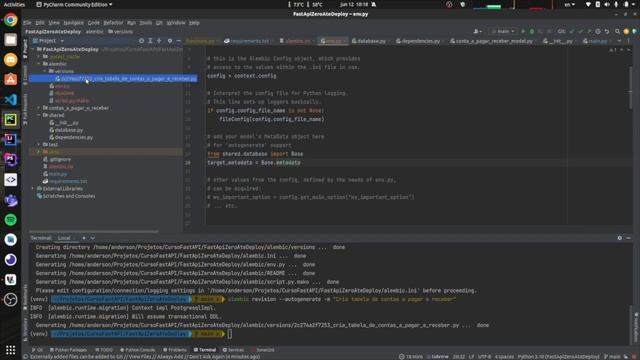Open the main run configuration dropdown
The width and height of the screenshot is (640, 360).
click(503, 31)
